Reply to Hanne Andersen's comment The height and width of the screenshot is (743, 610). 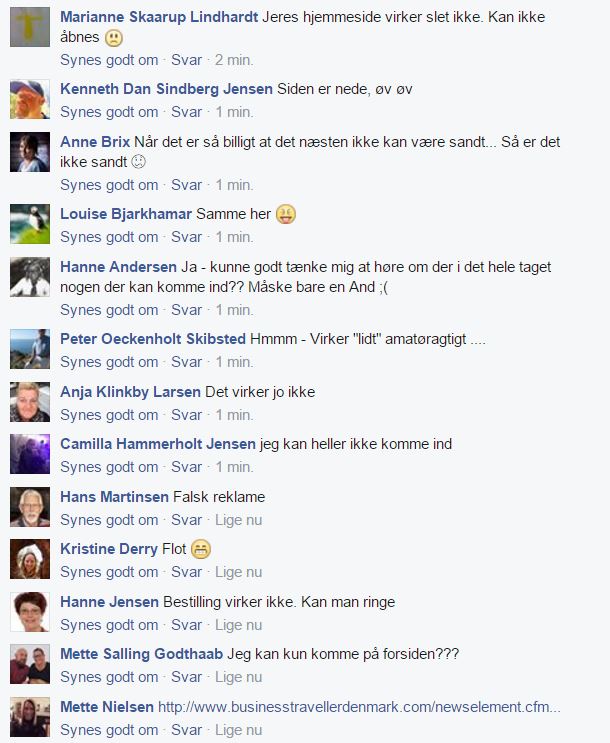(186, 310)
